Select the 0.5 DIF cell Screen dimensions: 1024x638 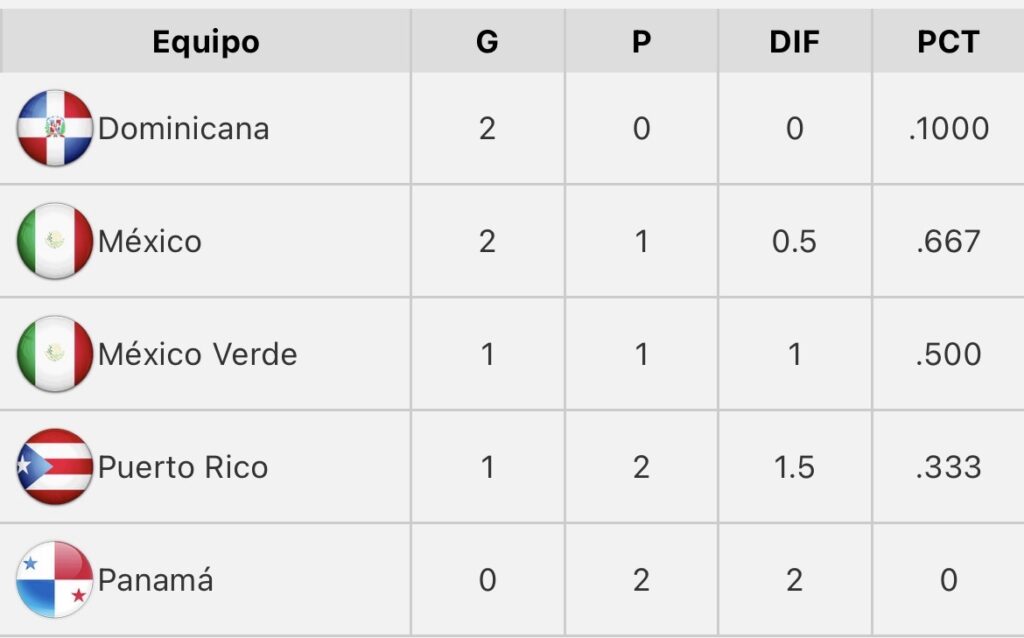pos(794,241)
